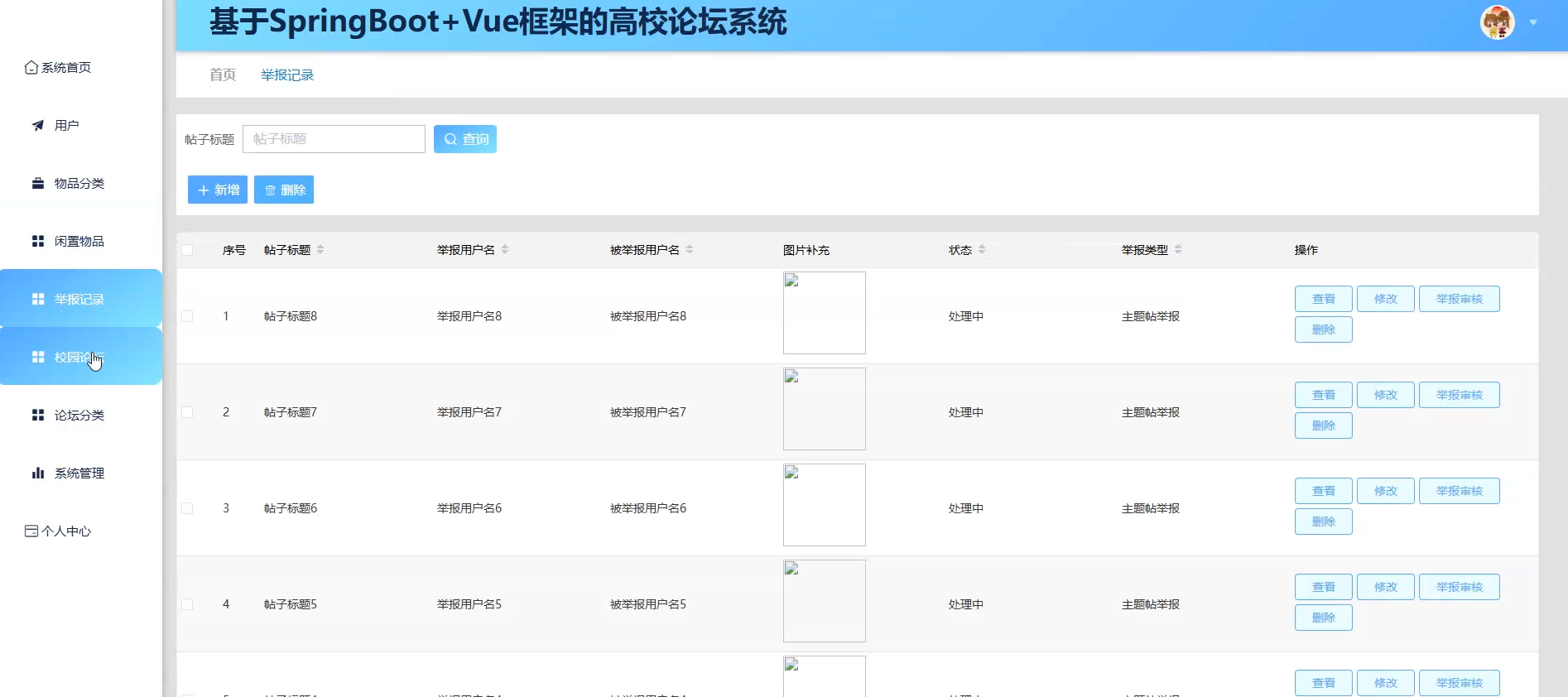Click 删除 for 帖子标题5 row
Viewport: 1568px width, 697px height.
pos(1324,618)
